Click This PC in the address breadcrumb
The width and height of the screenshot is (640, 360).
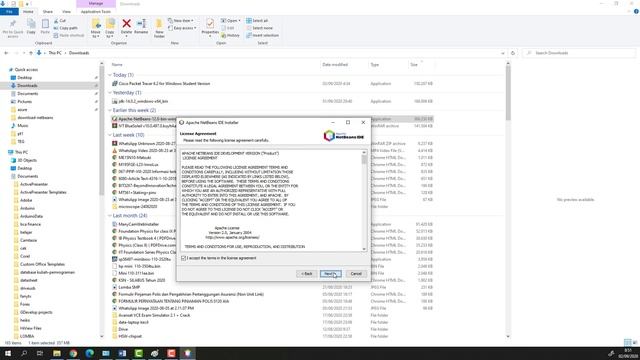pos(55,53)
